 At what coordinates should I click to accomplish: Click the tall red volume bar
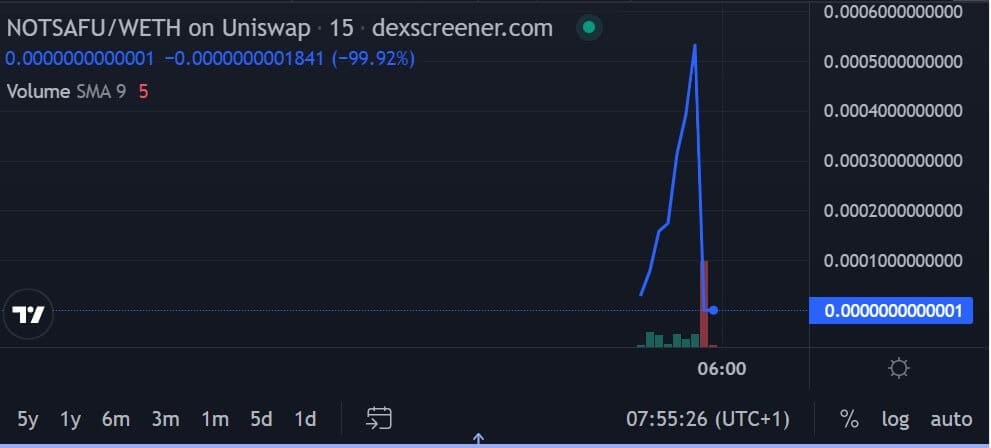[x=703, y=303]
